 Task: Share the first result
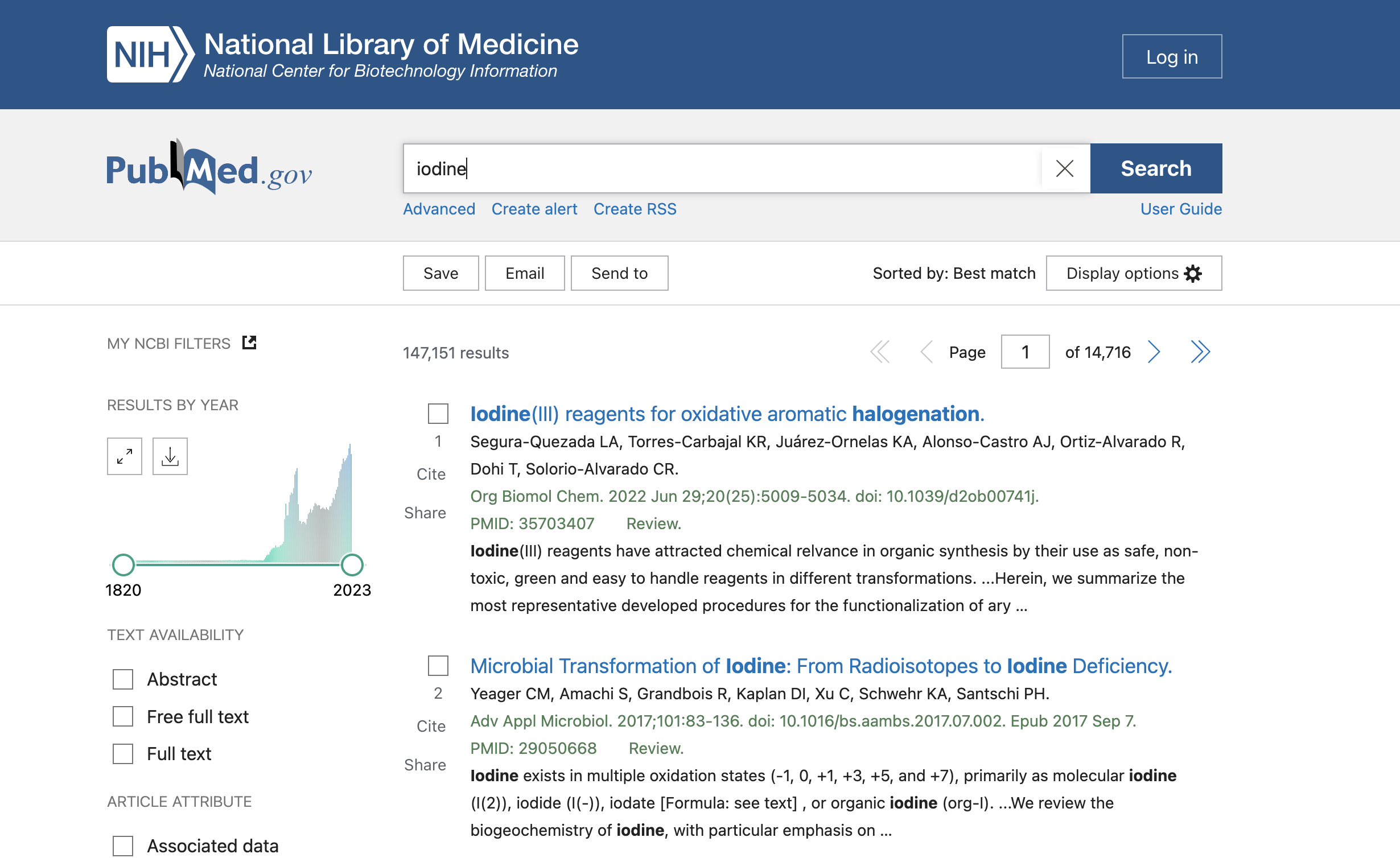point(425,513)
